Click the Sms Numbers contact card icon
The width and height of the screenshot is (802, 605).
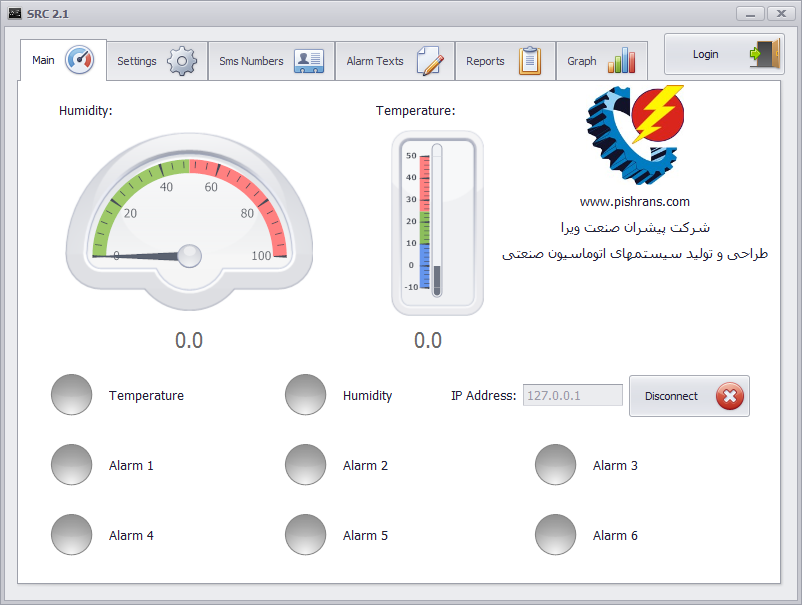pos(309,61)
